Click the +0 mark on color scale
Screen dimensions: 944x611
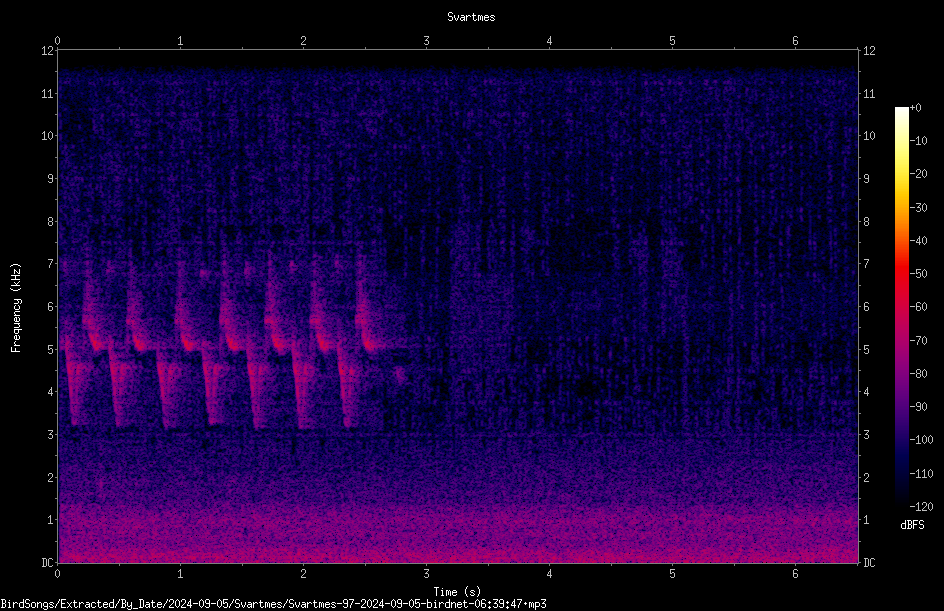(x=916, y=108)
